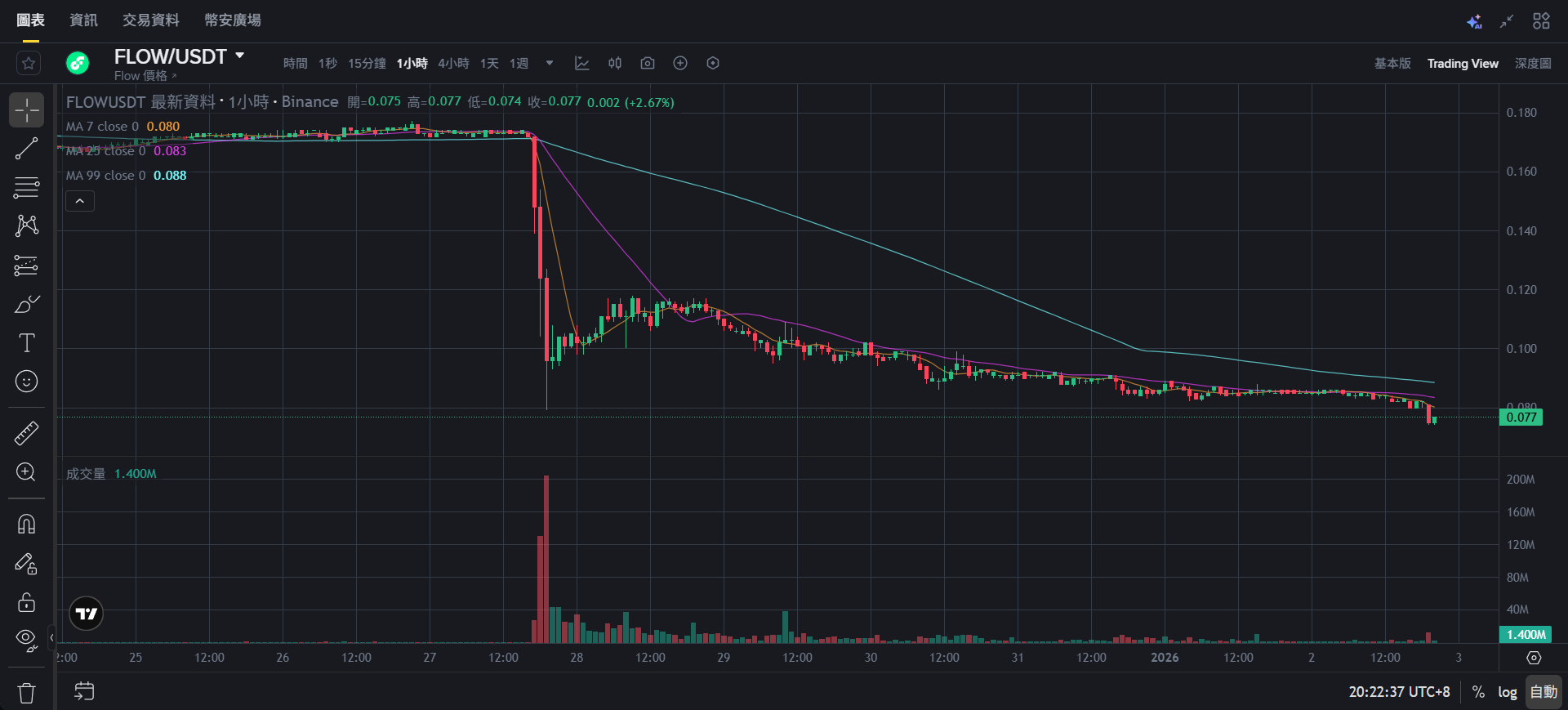Select the text annotation tool
1568x710 pixels.
click(x=26, y=343)
